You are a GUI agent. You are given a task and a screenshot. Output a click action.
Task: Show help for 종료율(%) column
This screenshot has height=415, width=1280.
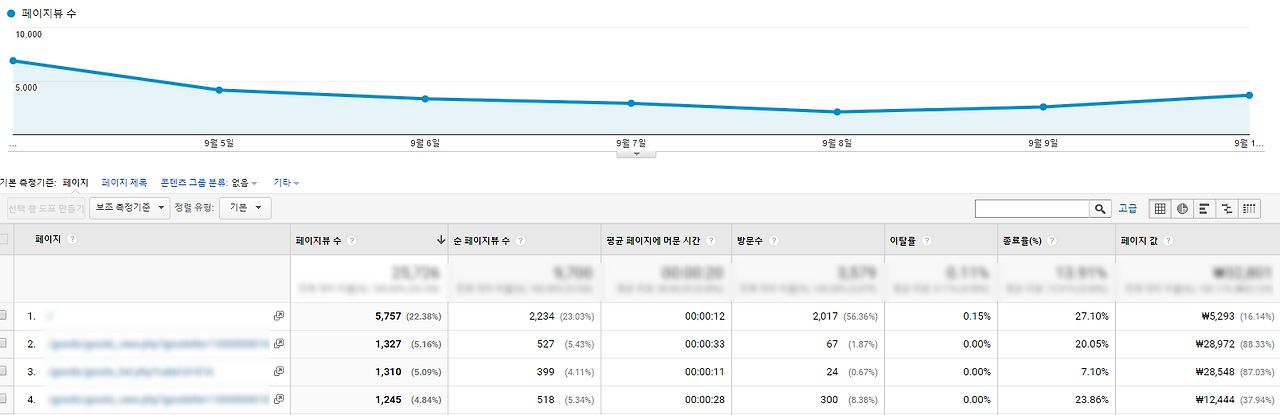click(x=1052, y=241)
